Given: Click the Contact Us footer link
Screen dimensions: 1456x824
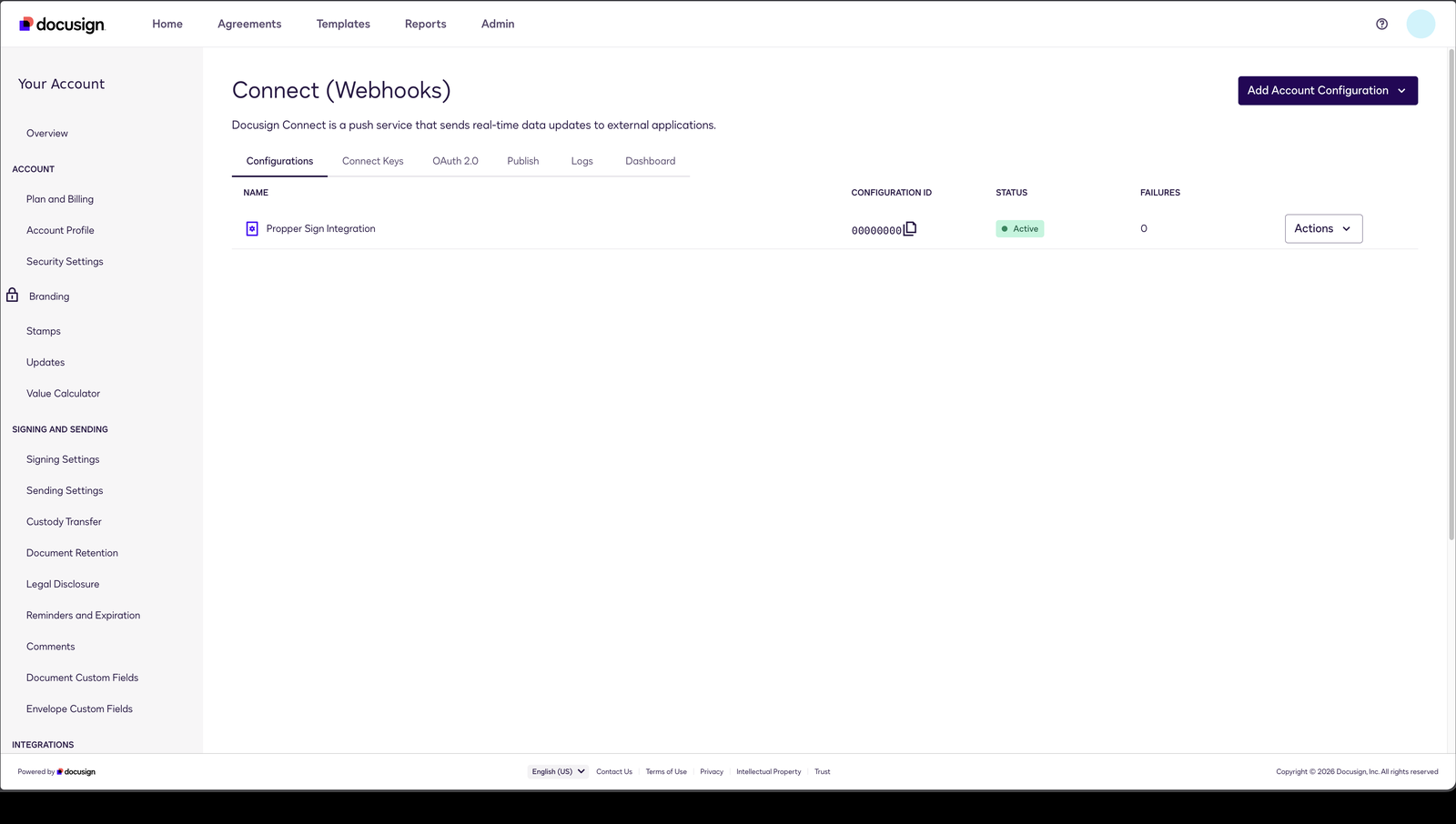Looking at the screenshot, I should 614,771.
